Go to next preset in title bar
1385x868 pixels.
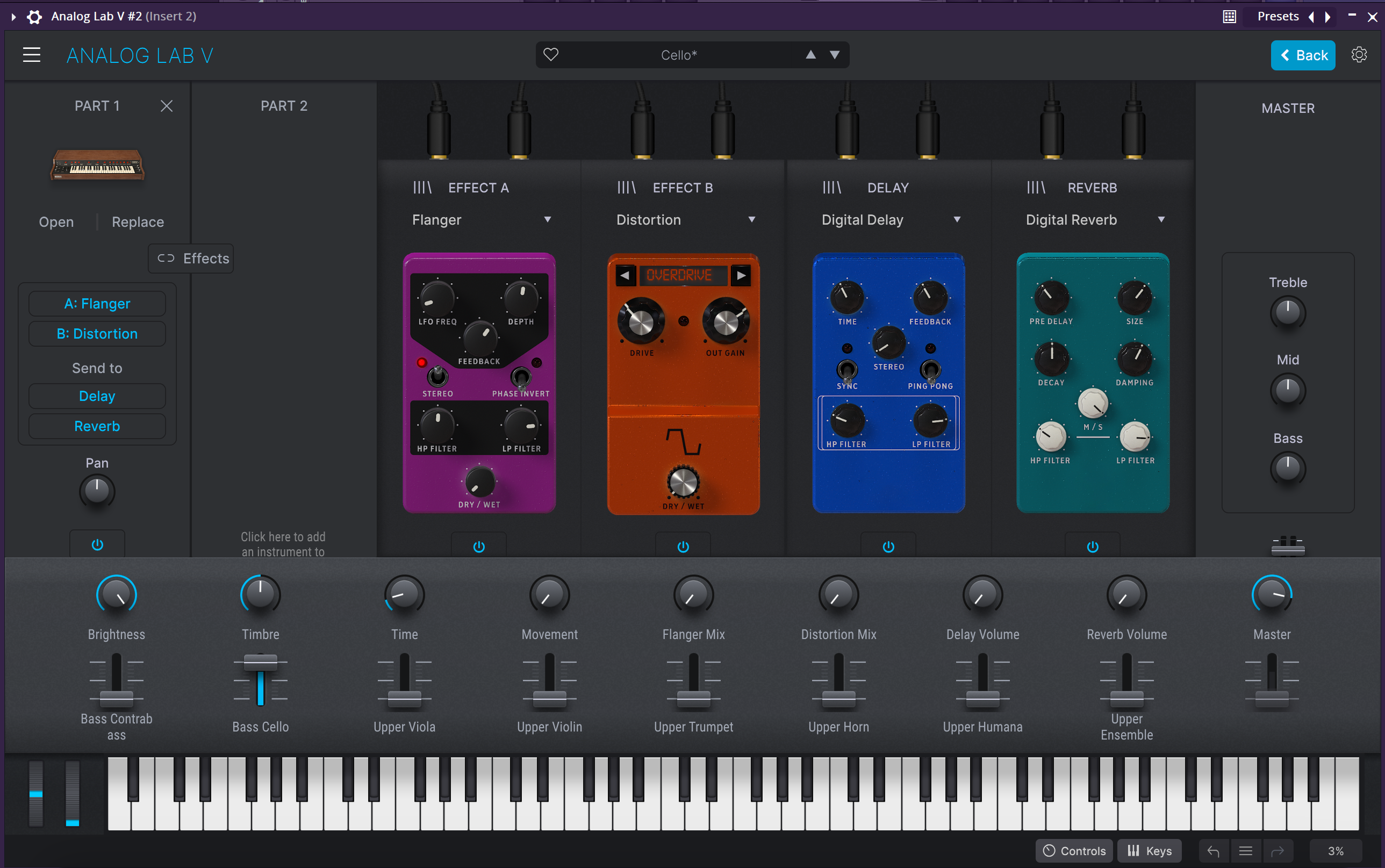1327,17
